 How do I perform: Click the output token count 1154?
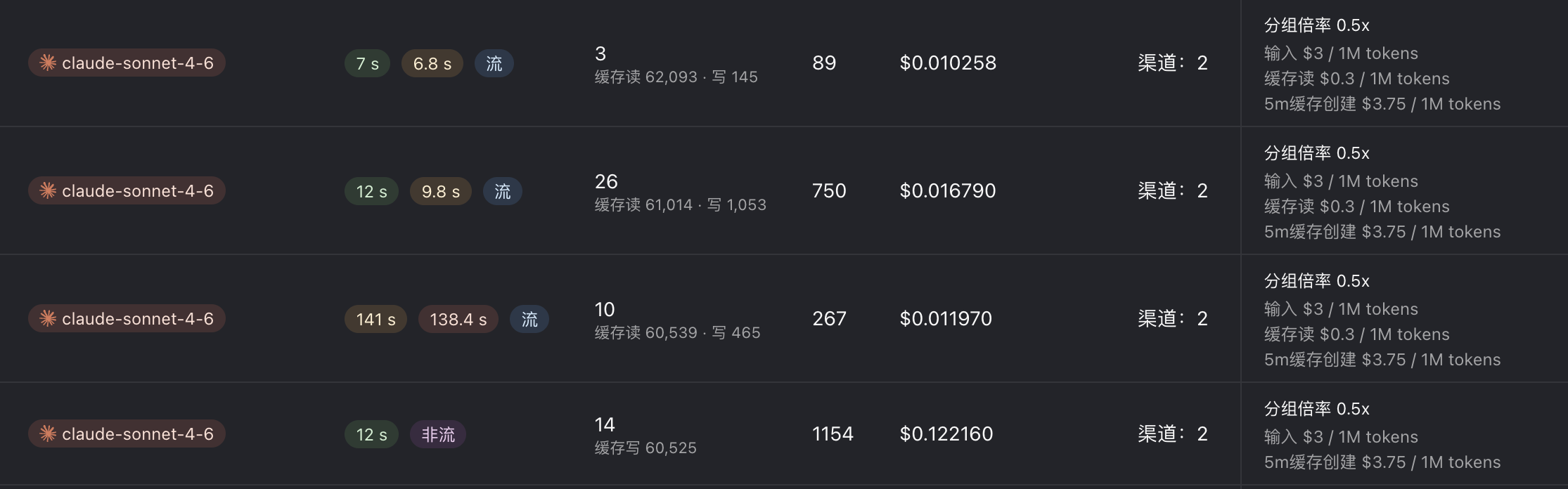[x=833, y=433]
